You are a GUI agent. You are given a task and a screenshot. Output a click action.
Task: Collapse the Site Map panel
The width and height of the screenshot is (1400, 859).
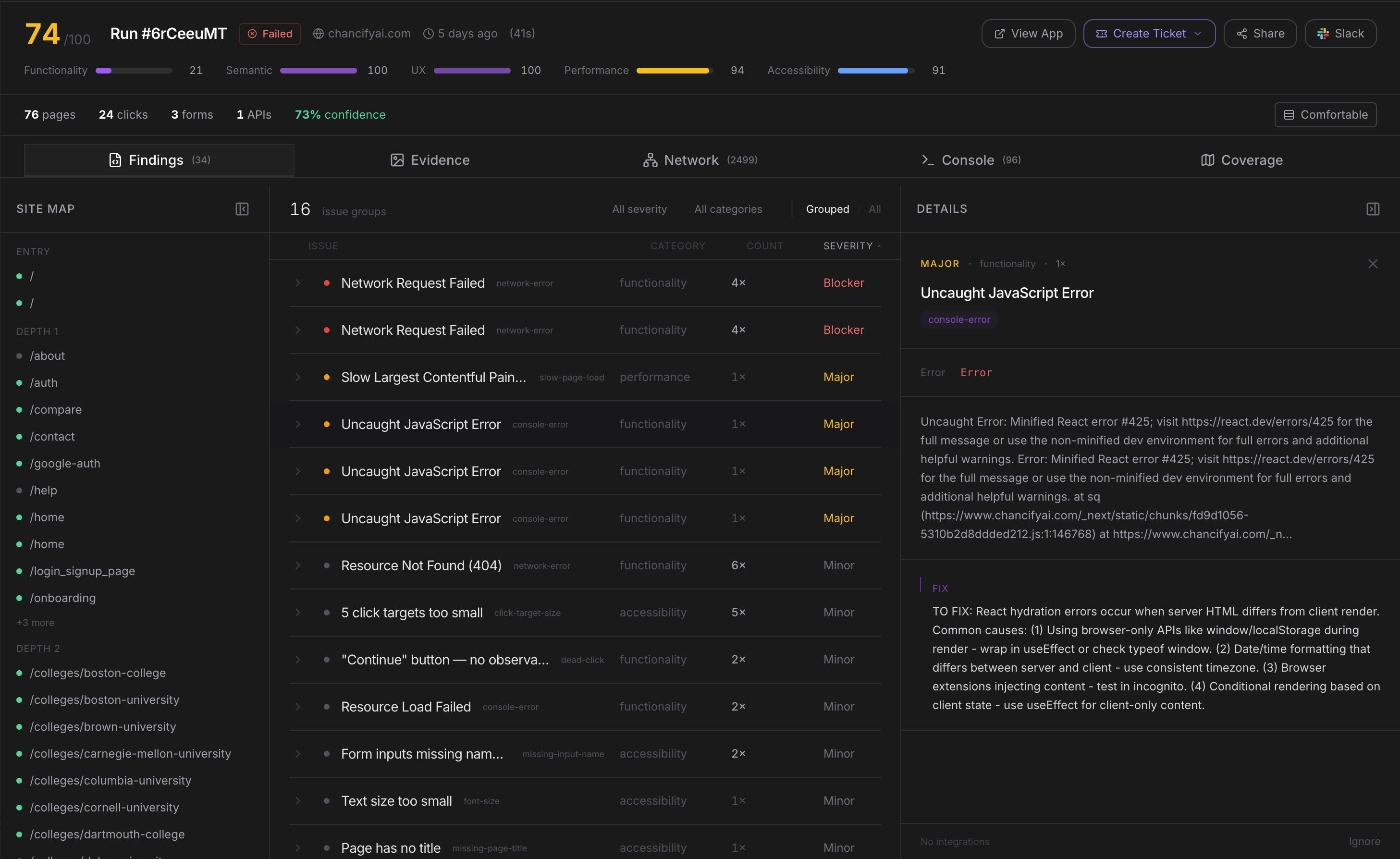coord(242,209)
